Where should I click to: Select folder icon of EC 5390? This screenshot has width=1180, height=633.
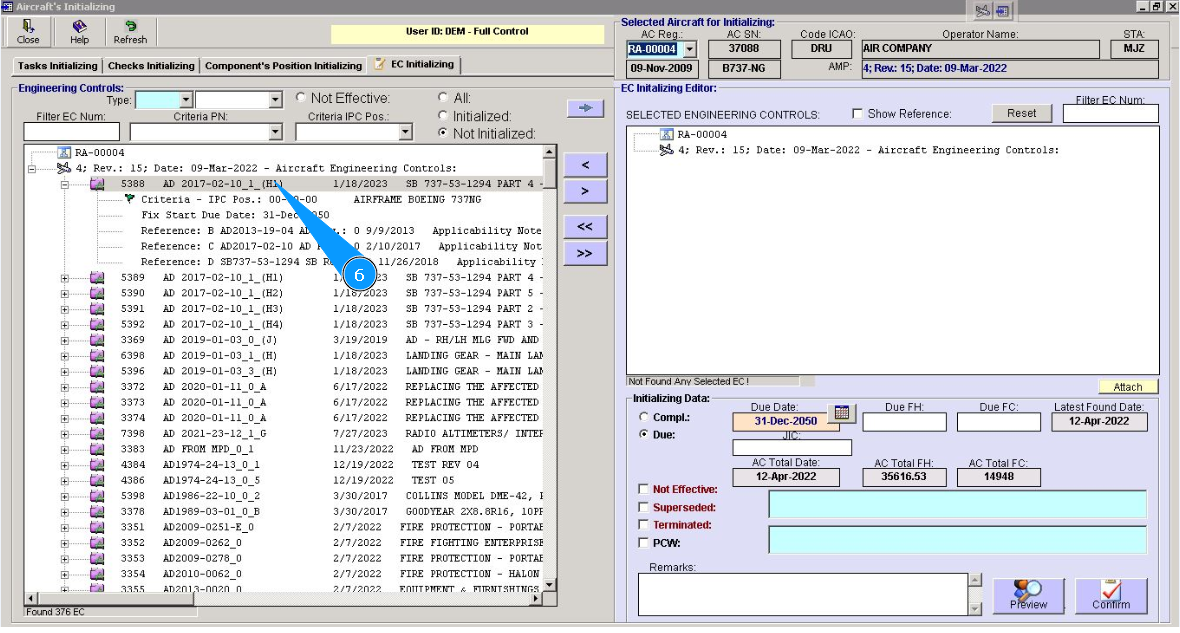tap(97, 293)
